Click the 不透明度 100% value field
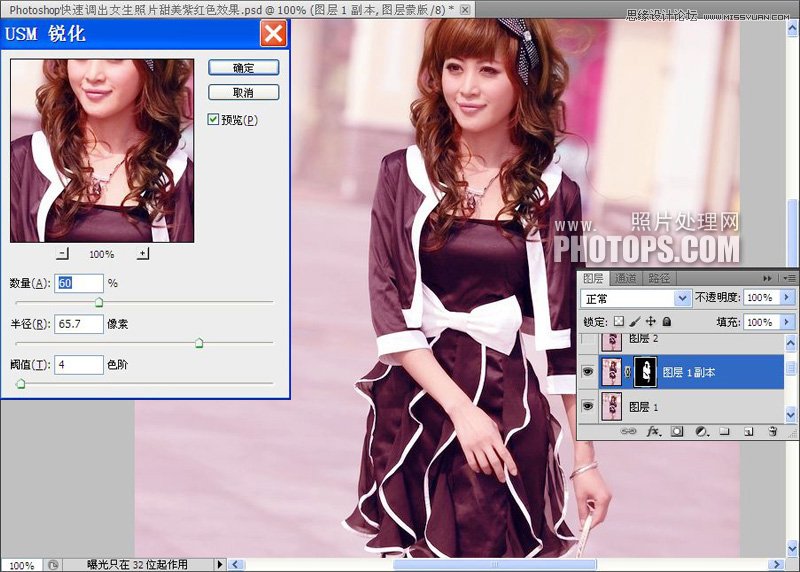 [x=762, y=297]
